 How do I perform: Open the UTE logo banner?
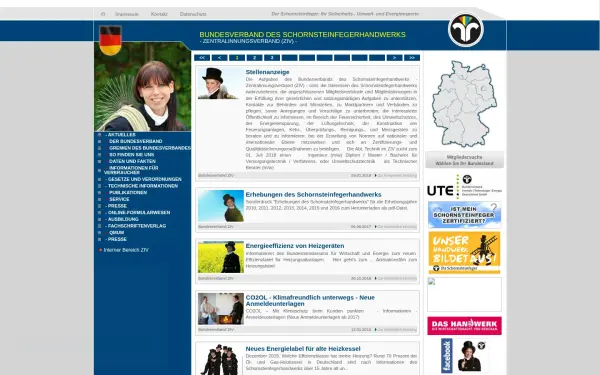465,186
